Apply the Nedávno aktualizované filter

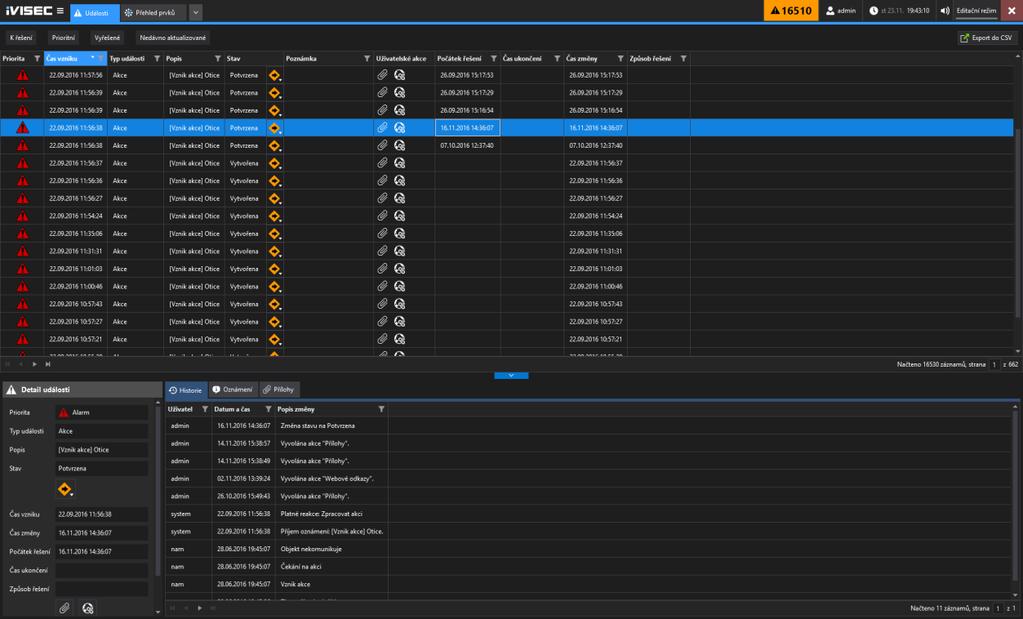(173, 38)
